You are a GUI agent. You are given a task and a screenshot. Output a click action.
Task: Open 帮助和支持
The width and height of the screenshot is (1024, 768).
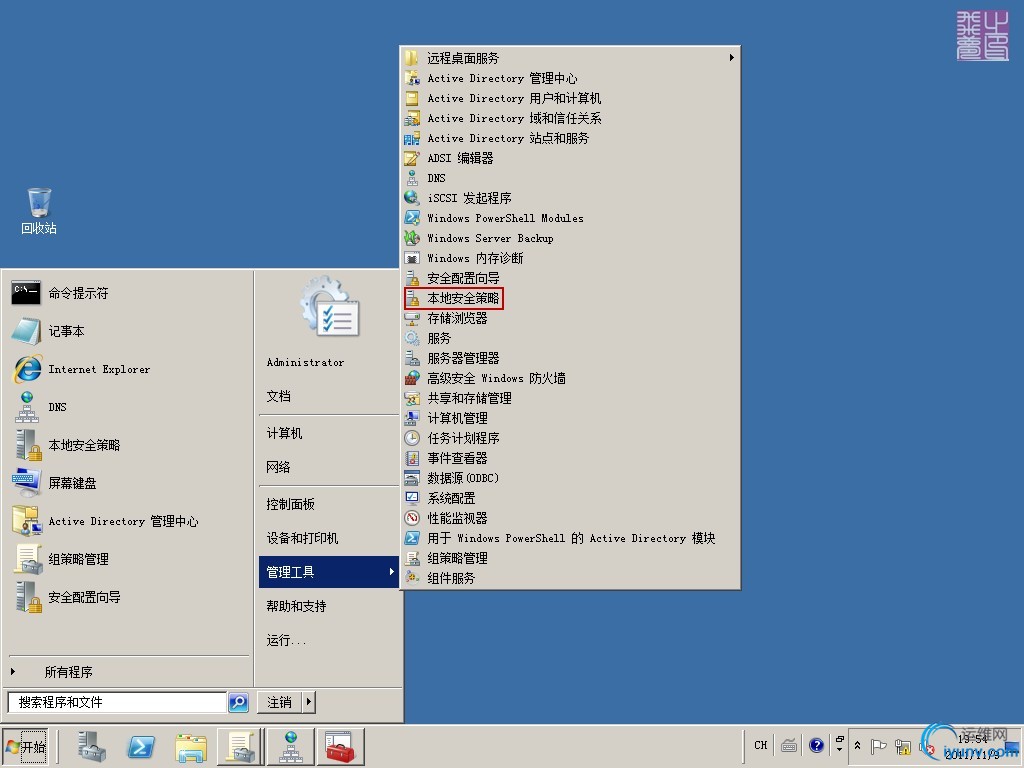click(328, 606)
